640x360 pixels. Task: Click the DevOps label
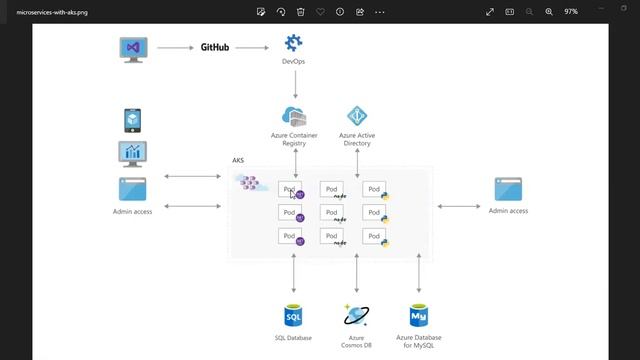click(x=293, y=61)
